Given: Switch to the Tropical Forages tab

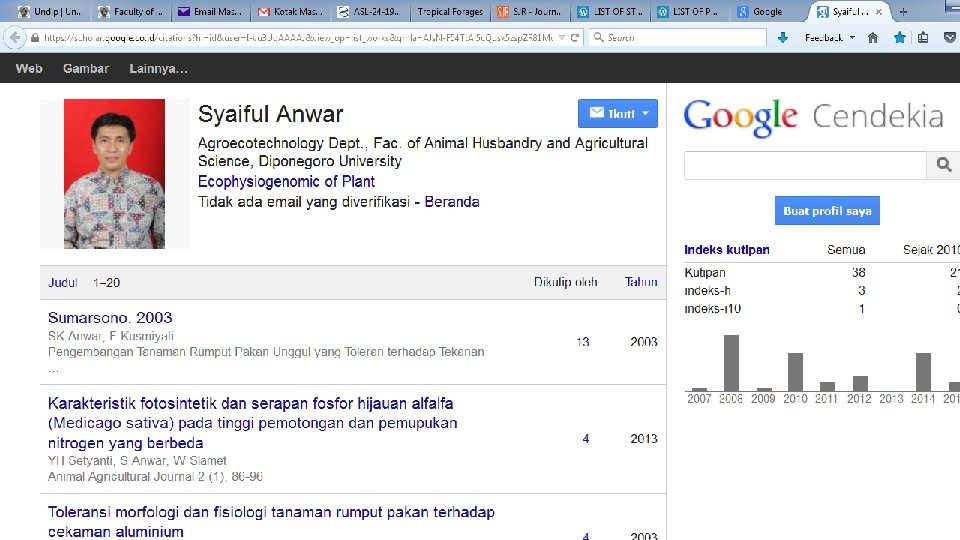Looking at the screenshot, I should click(x=450, y=12).
